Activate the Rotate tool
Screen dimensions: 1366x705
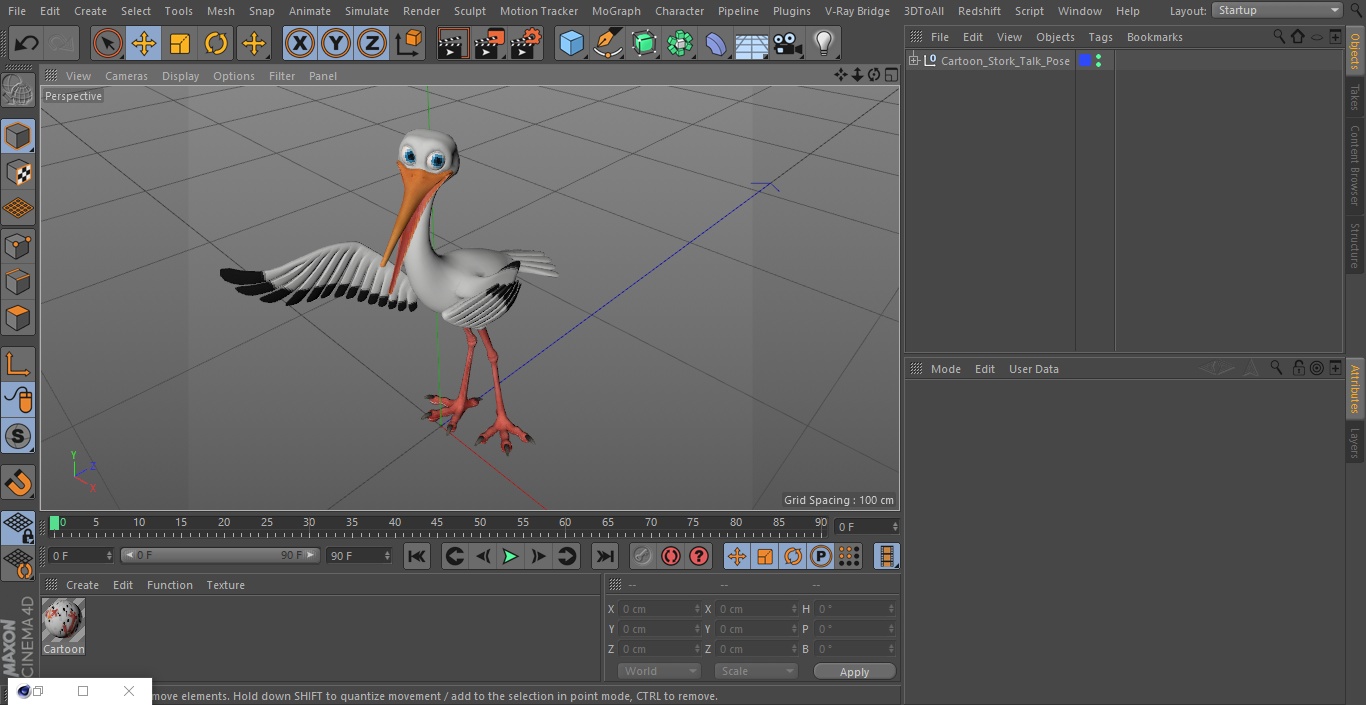[216, 43]
